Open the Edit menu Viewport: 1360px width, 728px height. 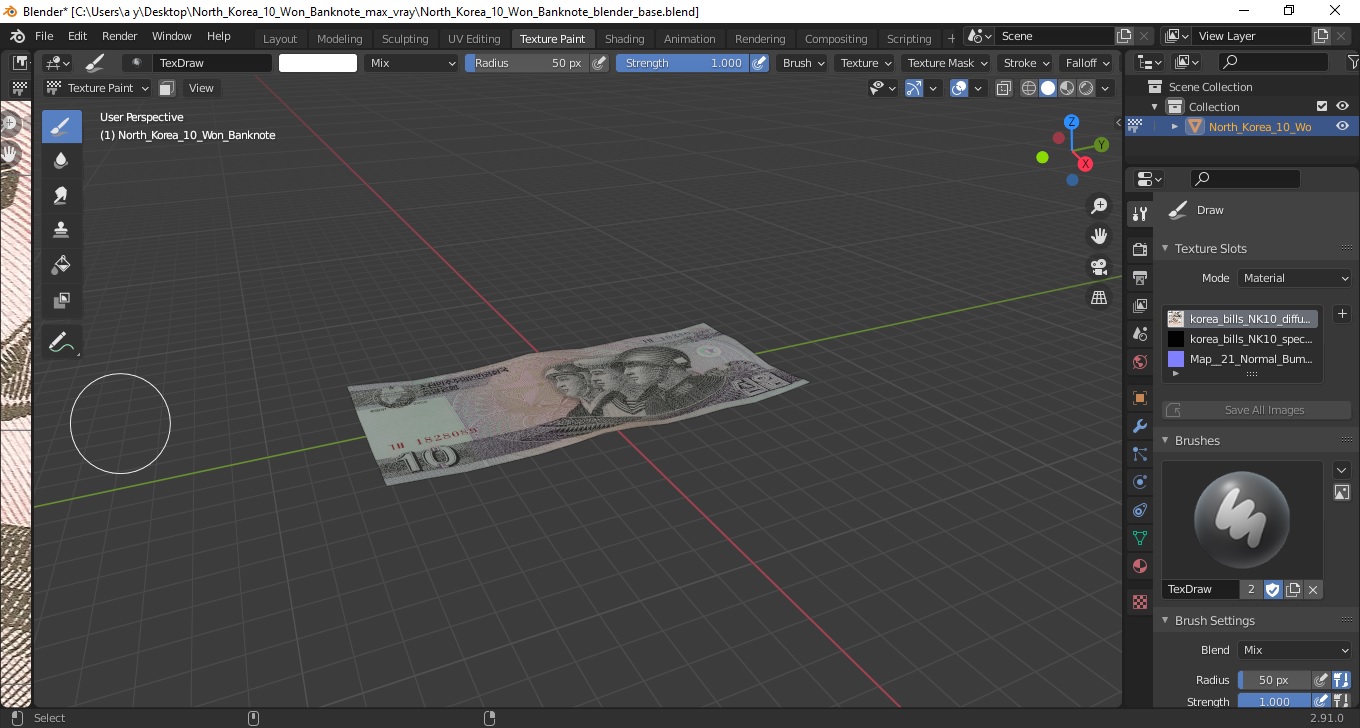tap(78, 36)
